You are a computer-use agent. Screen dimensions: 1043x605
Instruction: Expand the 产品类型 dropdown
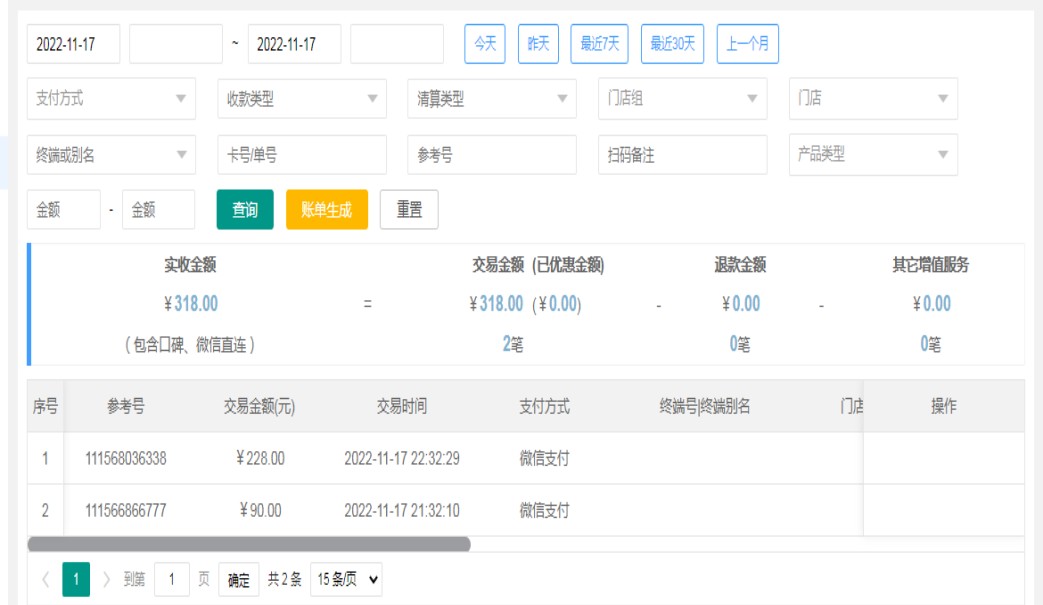click(873, 155)
